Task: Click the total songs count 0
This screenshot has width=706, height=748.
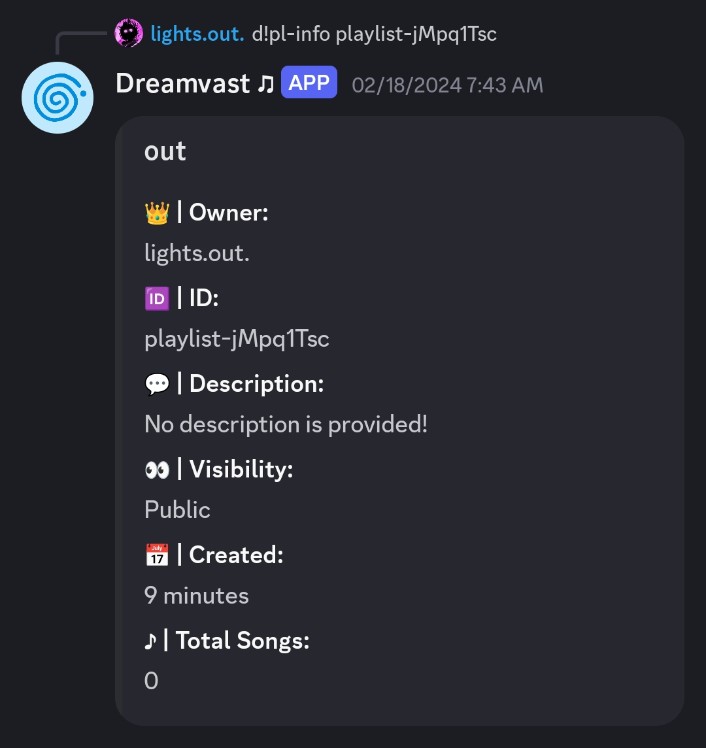Action: tap(151, 681)
